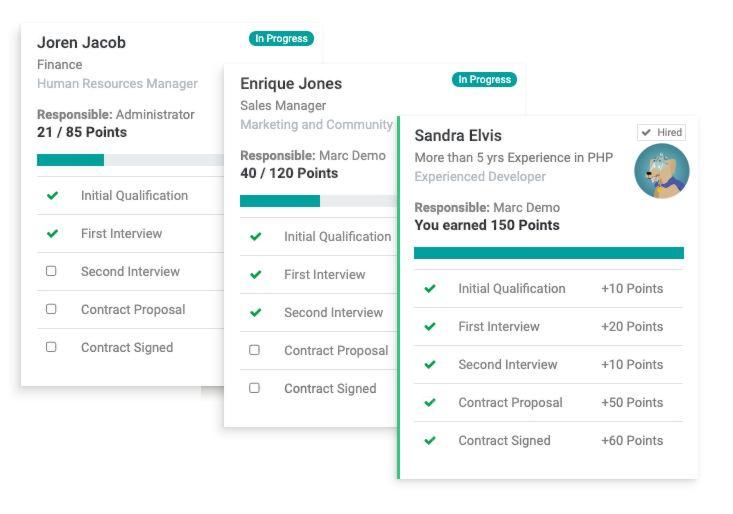Viewport: 733px width, 514px height.
Task: Open the Enrique Jones card title
Action: (x=291, y=84)
